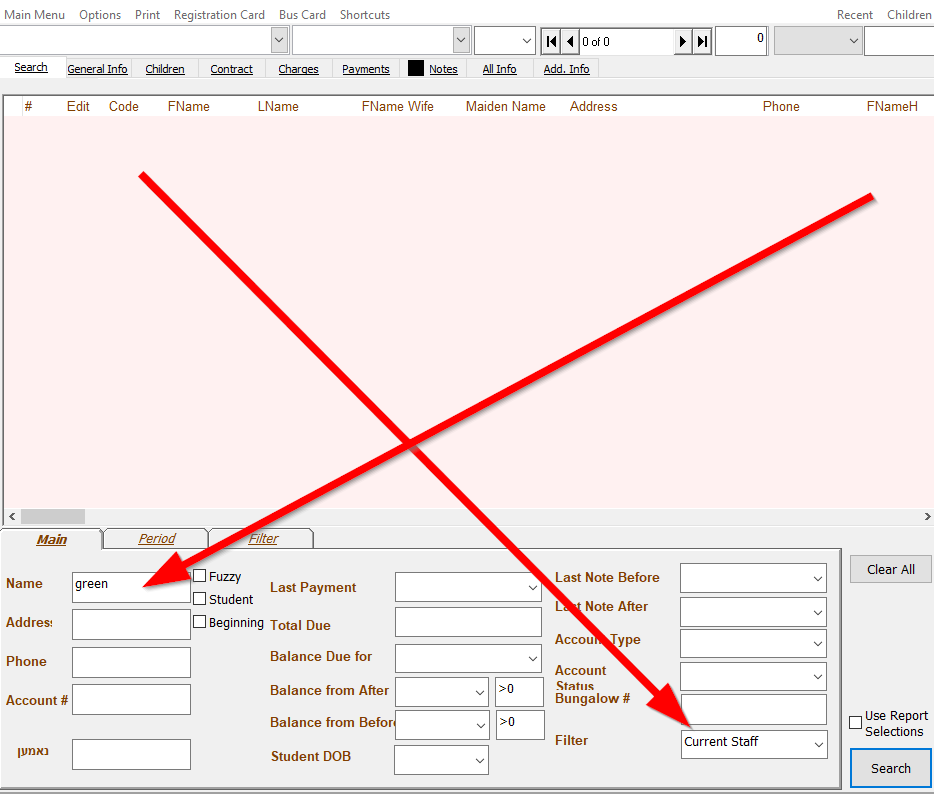
Task: Tick the Student checkbox
Action: click(x=200, y=599)
